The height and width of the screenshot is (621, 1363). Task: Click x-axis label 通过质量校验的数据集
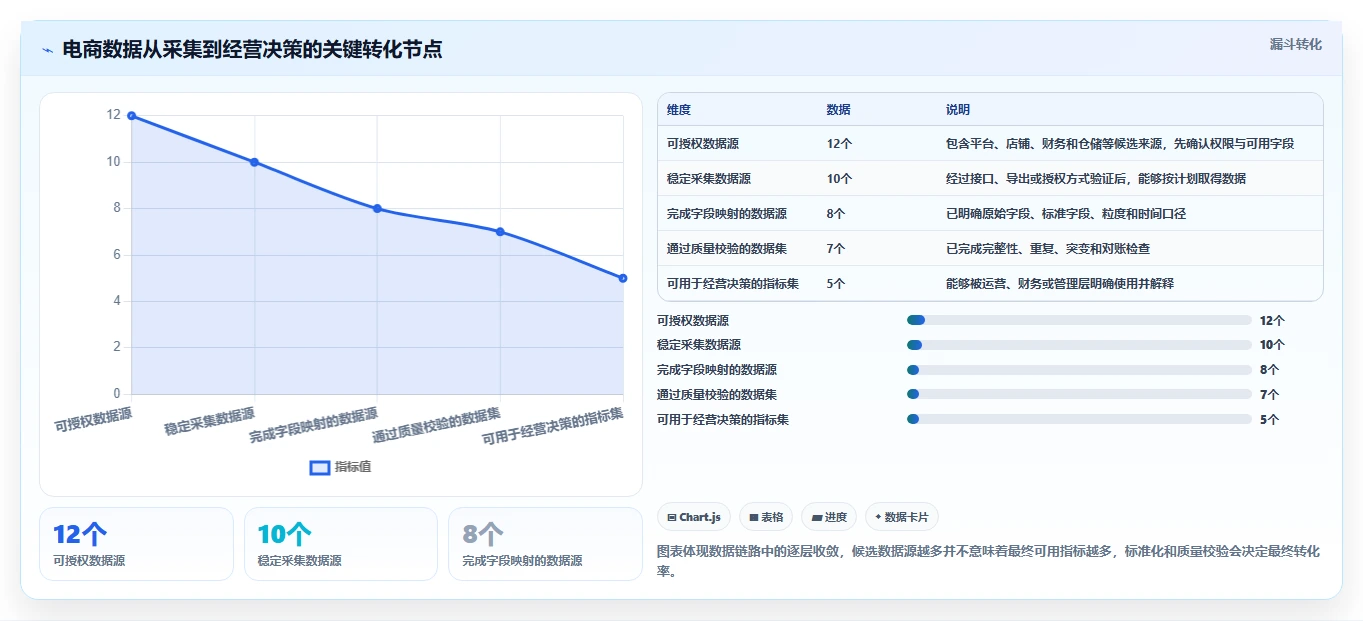click(437, 425)
